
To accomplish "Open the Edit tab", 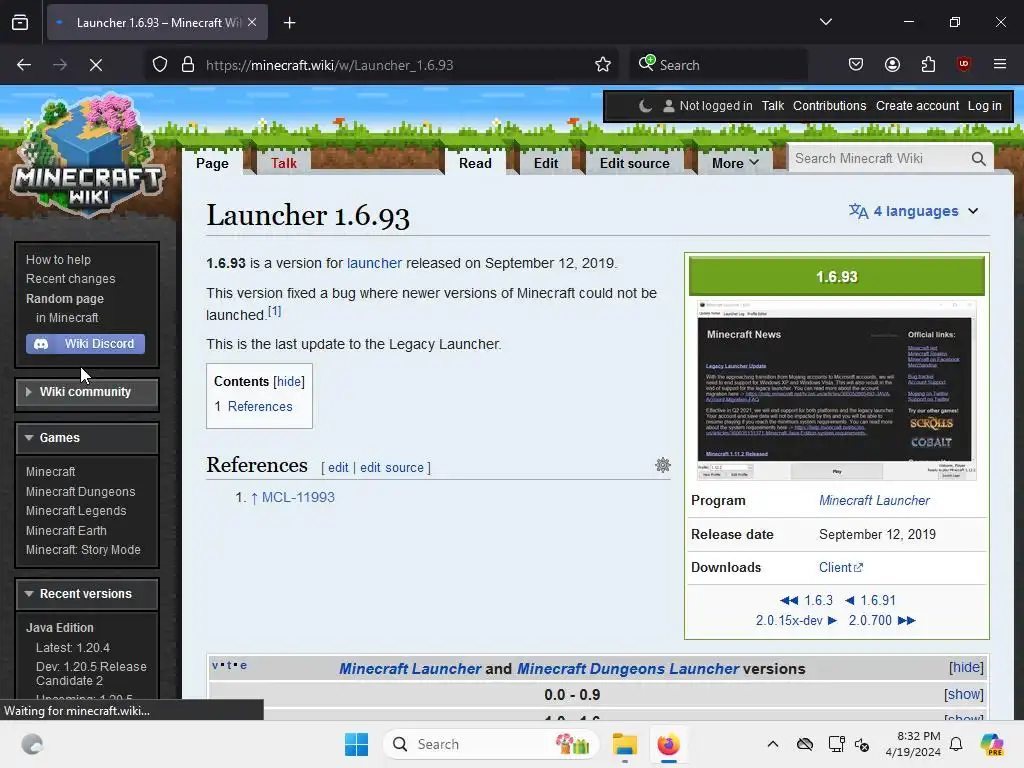I will pyautogui.click(x=545, y=163).
